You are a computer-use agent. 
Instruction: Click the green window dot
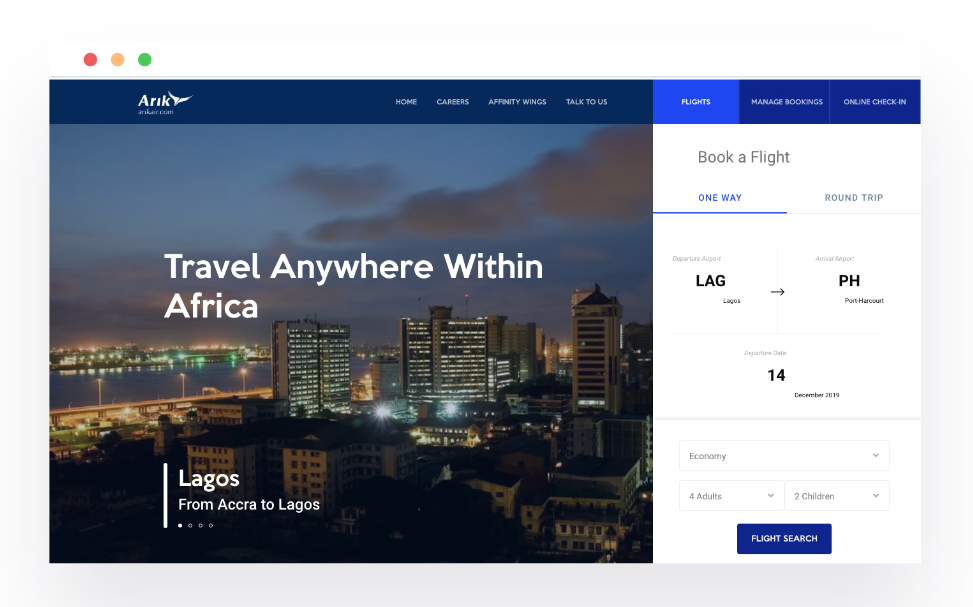[x=145, y=60]
